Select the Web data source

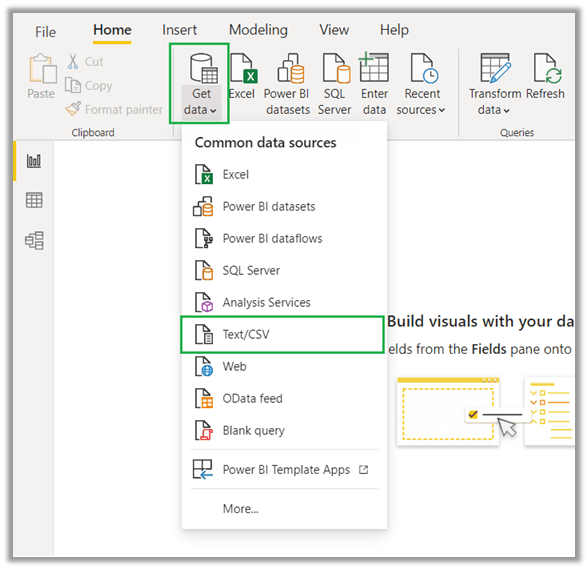pyautogui.click(x=284, y=366)
